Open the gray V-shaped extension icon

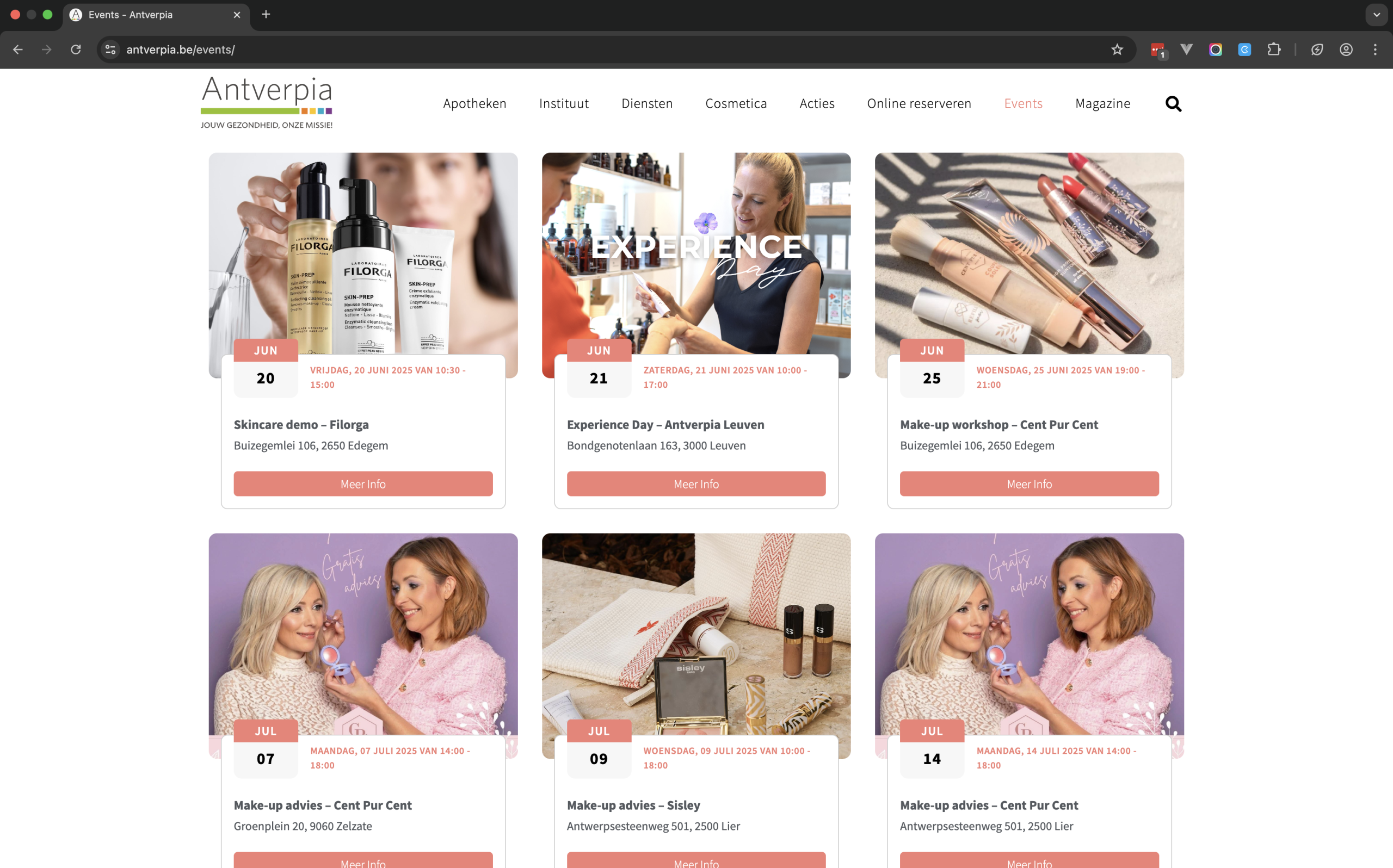coord(1186,49)
